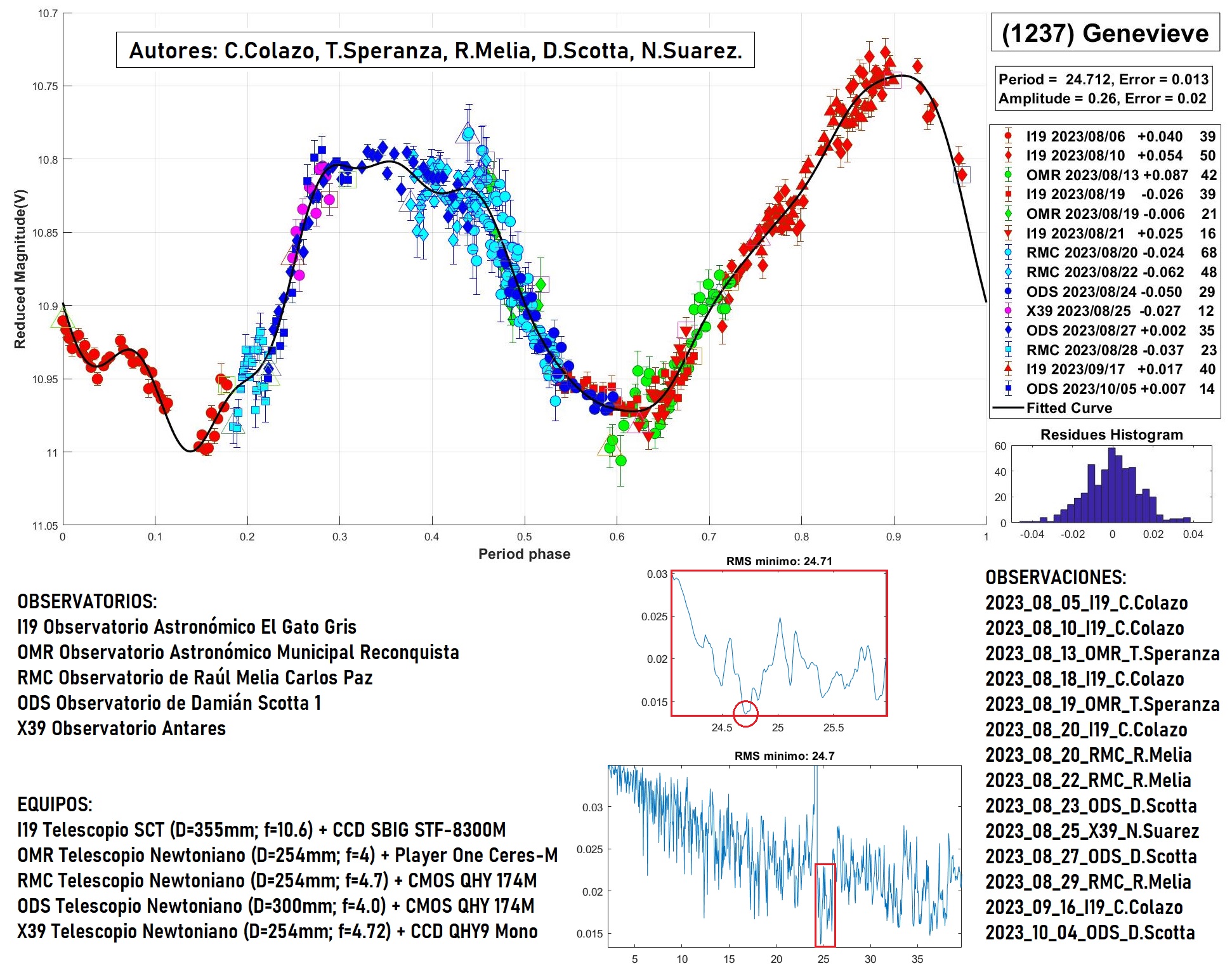The height and width of the screenshot is (980, 1232).
Task: Click 'OMR Observatorio Astronómico Municipal Reconquista'
Action: [239, 652]
